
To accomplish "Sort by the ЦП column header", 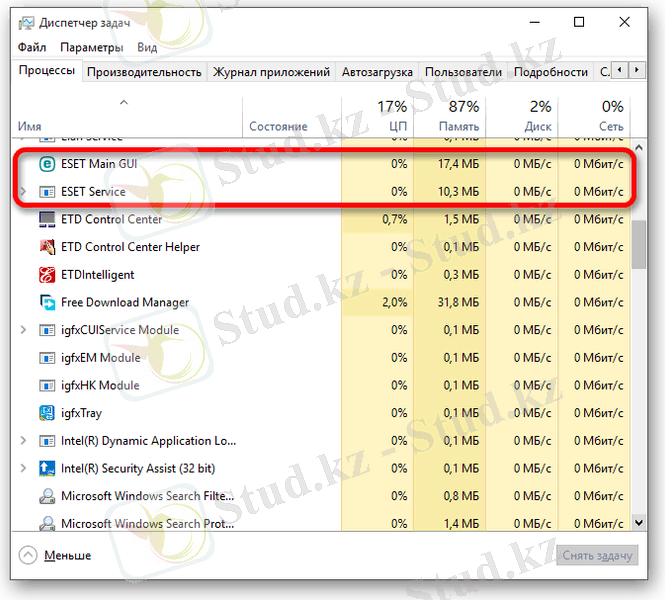I will 377,117.
